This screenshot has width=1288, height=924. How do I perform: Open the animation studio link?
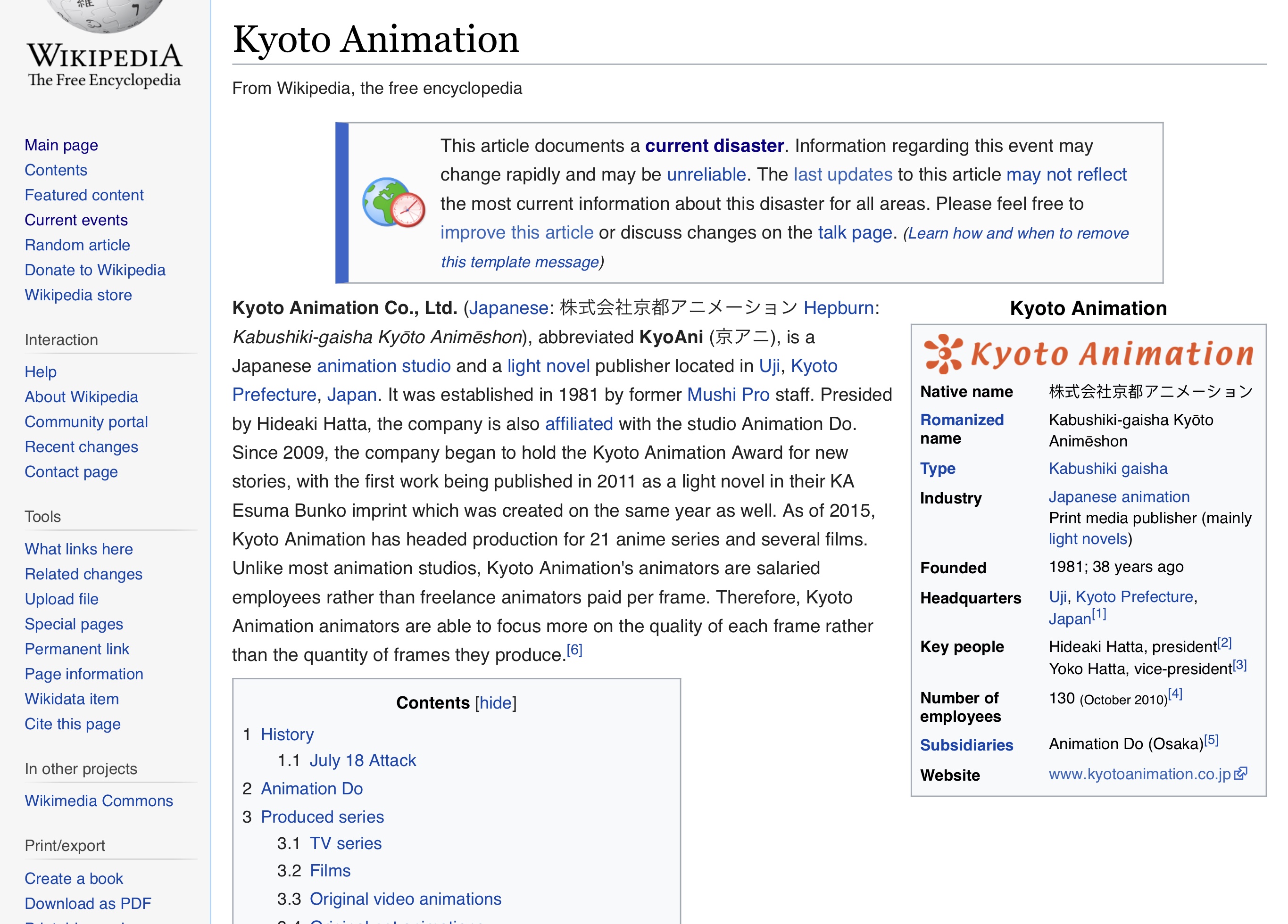[383, 366]
